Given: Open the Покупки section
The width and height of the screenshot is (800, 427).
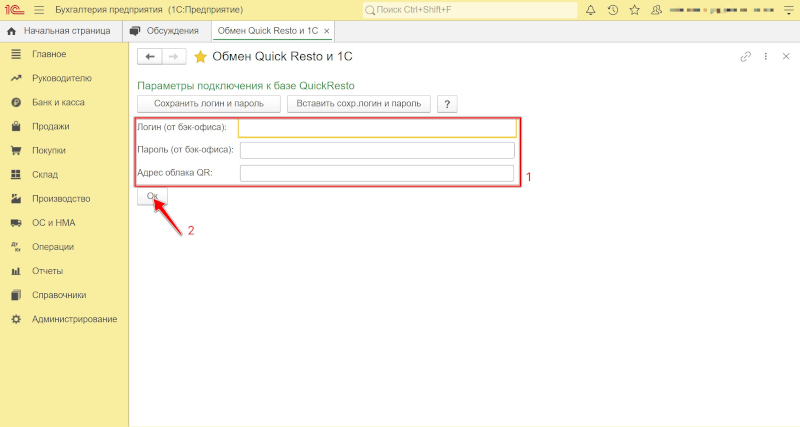Looking at the screenshot, I should click(x=48, y=150).
